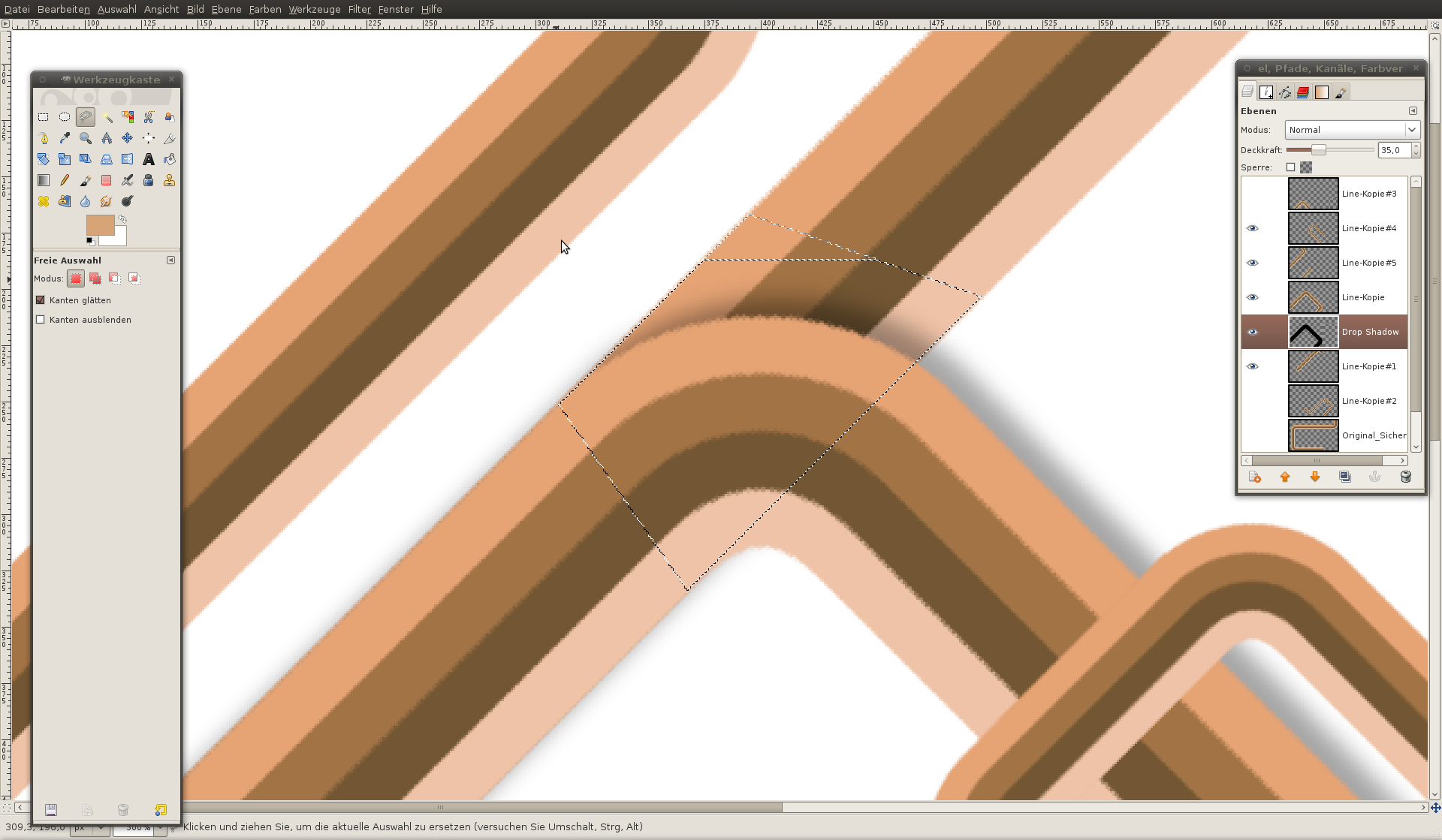Reset tool options to defaults button
The width and height of the screenshot is (1442, 840).
(161, 810)
